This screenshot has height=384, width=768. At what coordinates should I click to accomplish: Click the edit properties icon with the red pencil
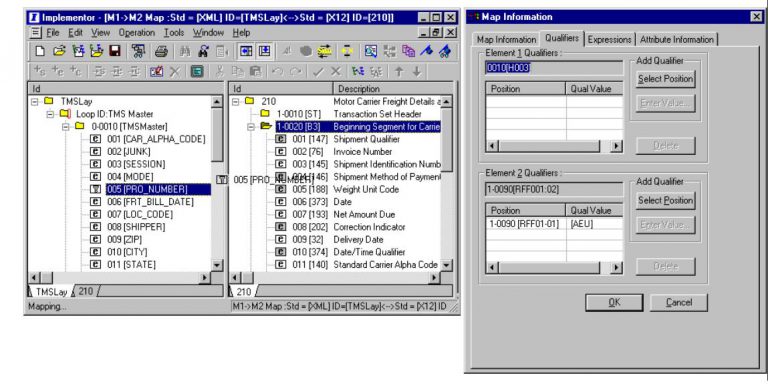coord(157,72)
